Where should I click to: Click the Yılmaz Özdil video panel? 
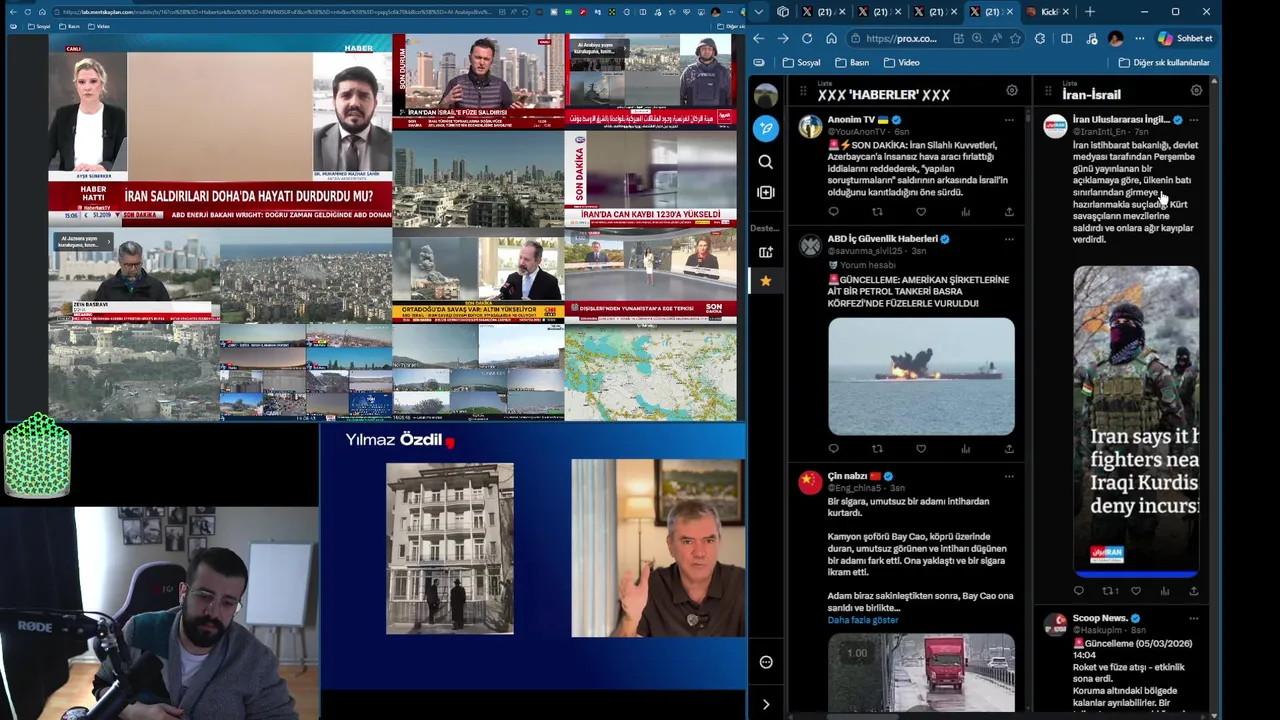533,556
